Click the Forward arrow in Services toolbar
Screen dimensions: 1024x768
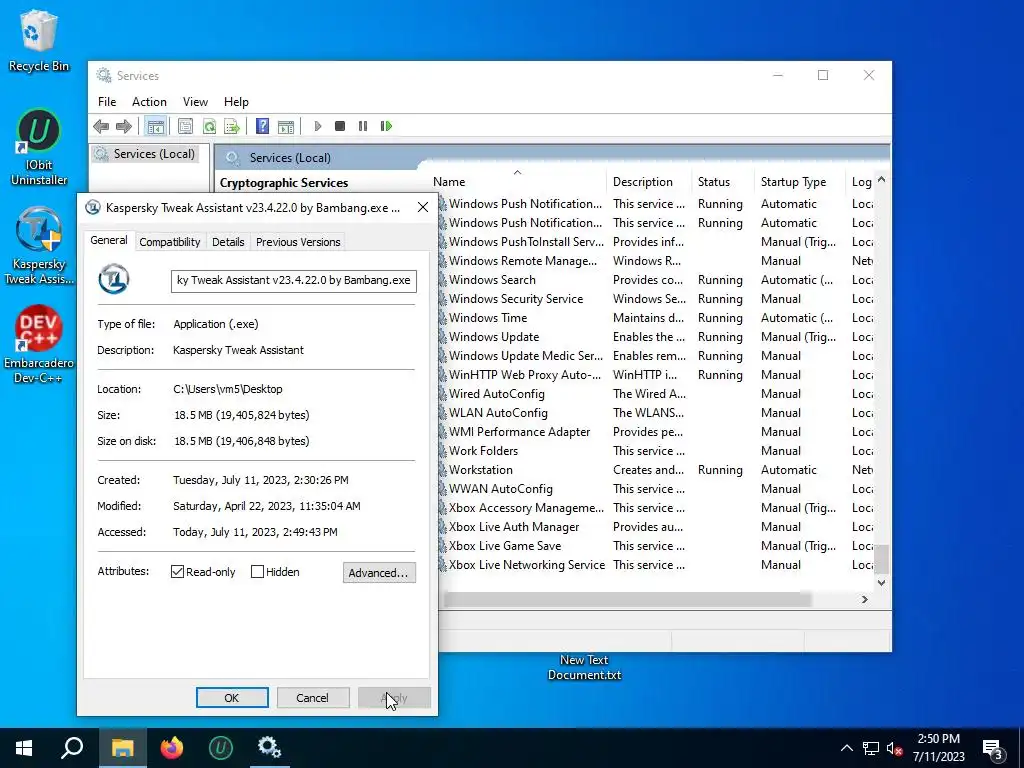point(123,126)
